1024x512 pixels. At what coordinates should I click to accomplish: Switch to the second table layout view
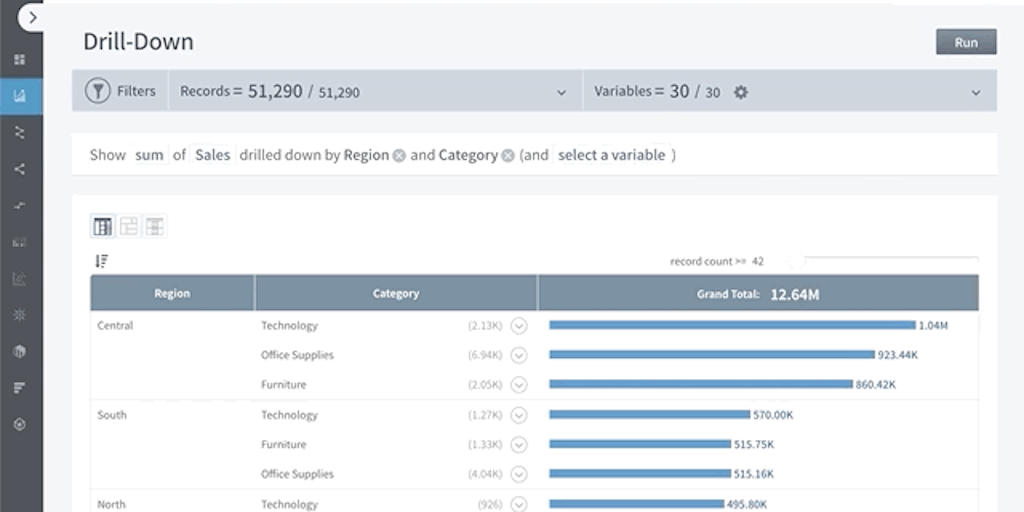point(128,226)
